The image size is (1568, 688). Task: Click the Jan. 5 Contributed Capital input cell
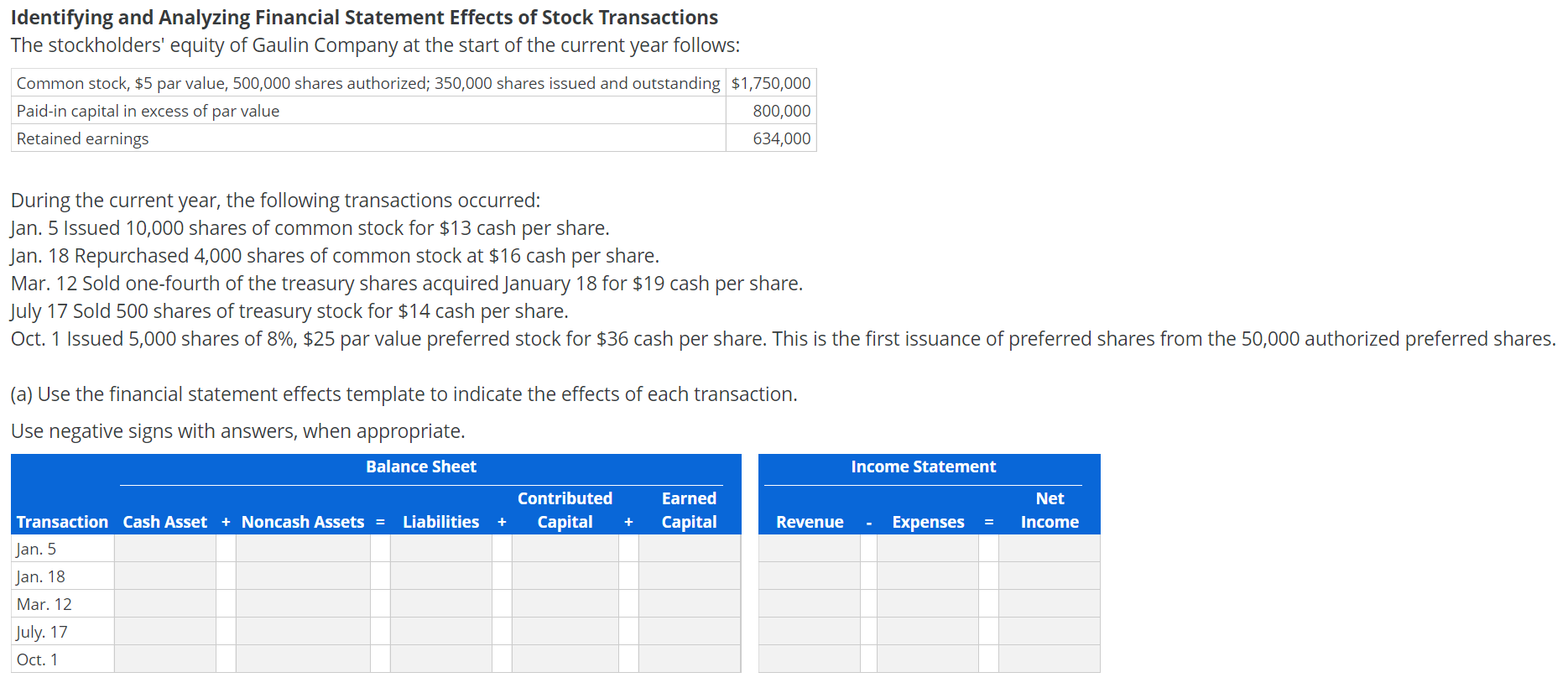(x=565, y=549)
